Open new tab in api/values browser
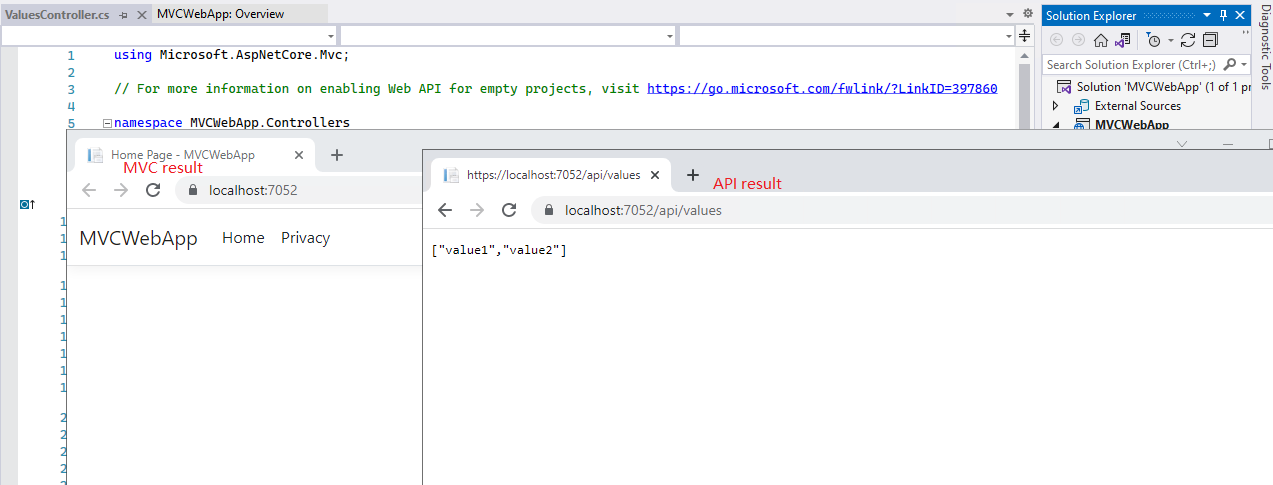Viewport: 1273px width, 485px height. pos(692,175)
